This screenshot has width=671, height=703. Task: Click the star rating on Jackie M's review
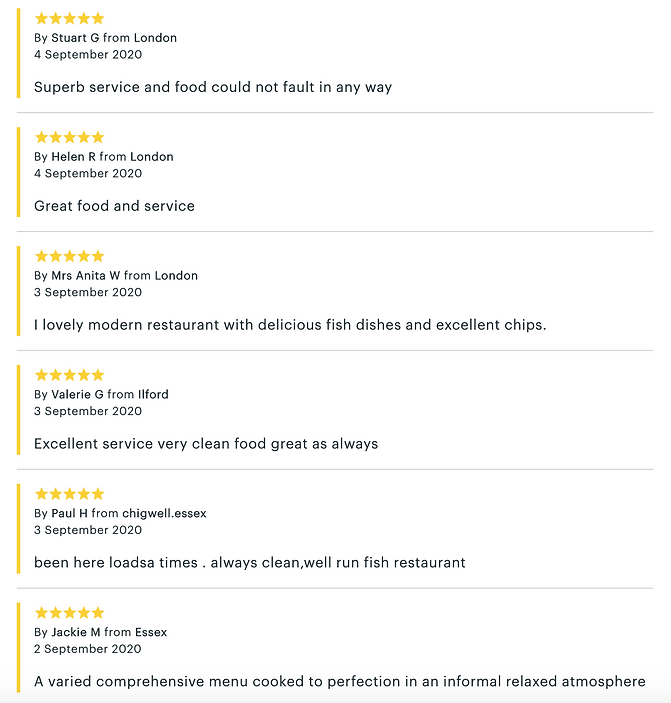[69, 612]
